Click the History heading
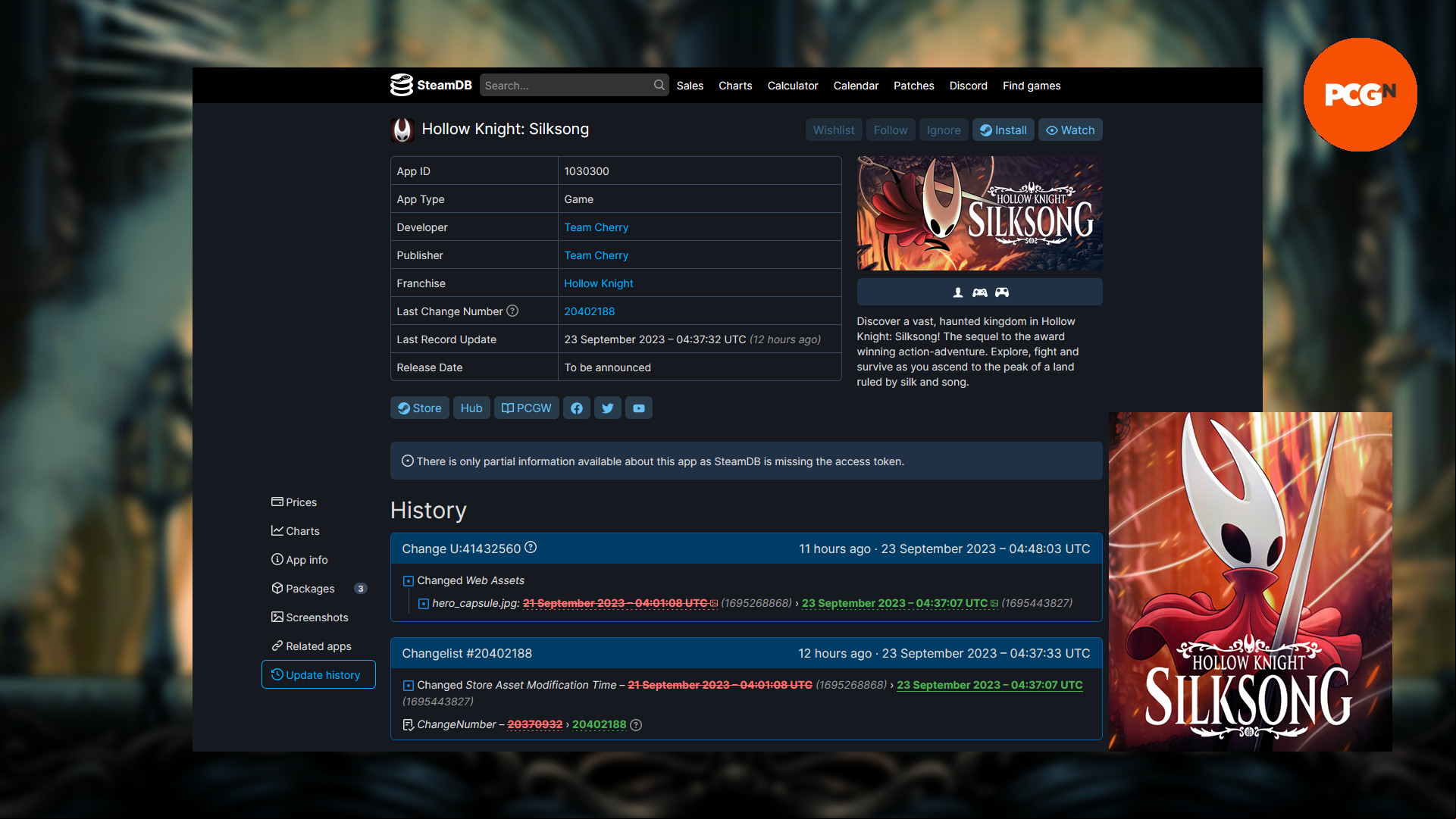The width and height of the screenshot is (1456, 819). pyautogui.click(x=428, y=510)
